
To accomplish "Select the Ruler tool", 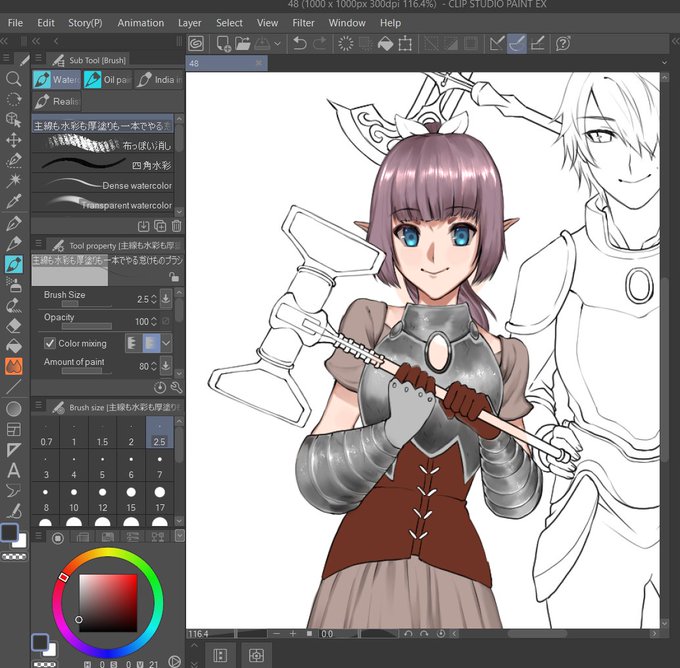I will [x=13, y=449].
